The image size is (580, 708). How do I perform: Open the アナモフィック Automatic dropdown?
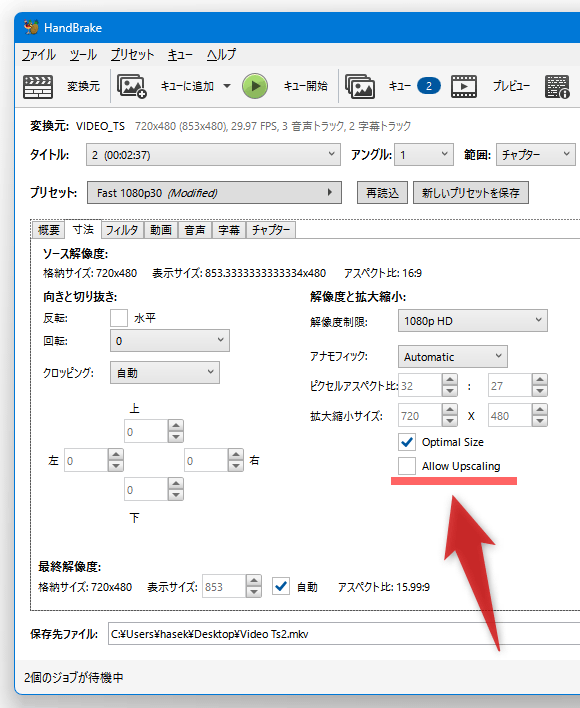tap(453, 357)
